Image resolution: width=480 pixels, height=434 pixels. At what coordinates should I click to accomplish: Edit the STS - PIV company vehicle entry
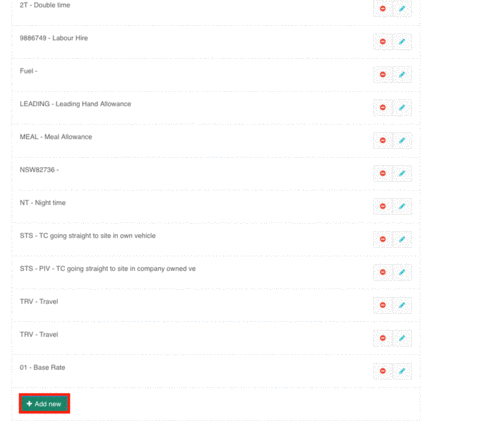click(402, 272)
